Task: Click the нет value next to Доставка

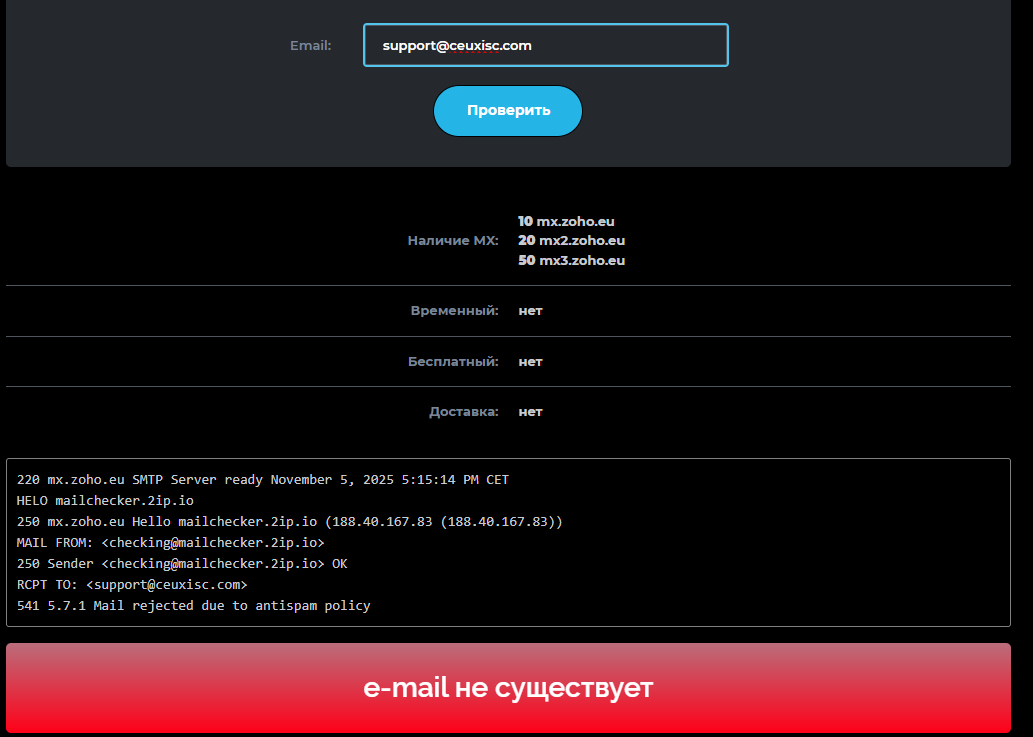Action: click(530, 412)
